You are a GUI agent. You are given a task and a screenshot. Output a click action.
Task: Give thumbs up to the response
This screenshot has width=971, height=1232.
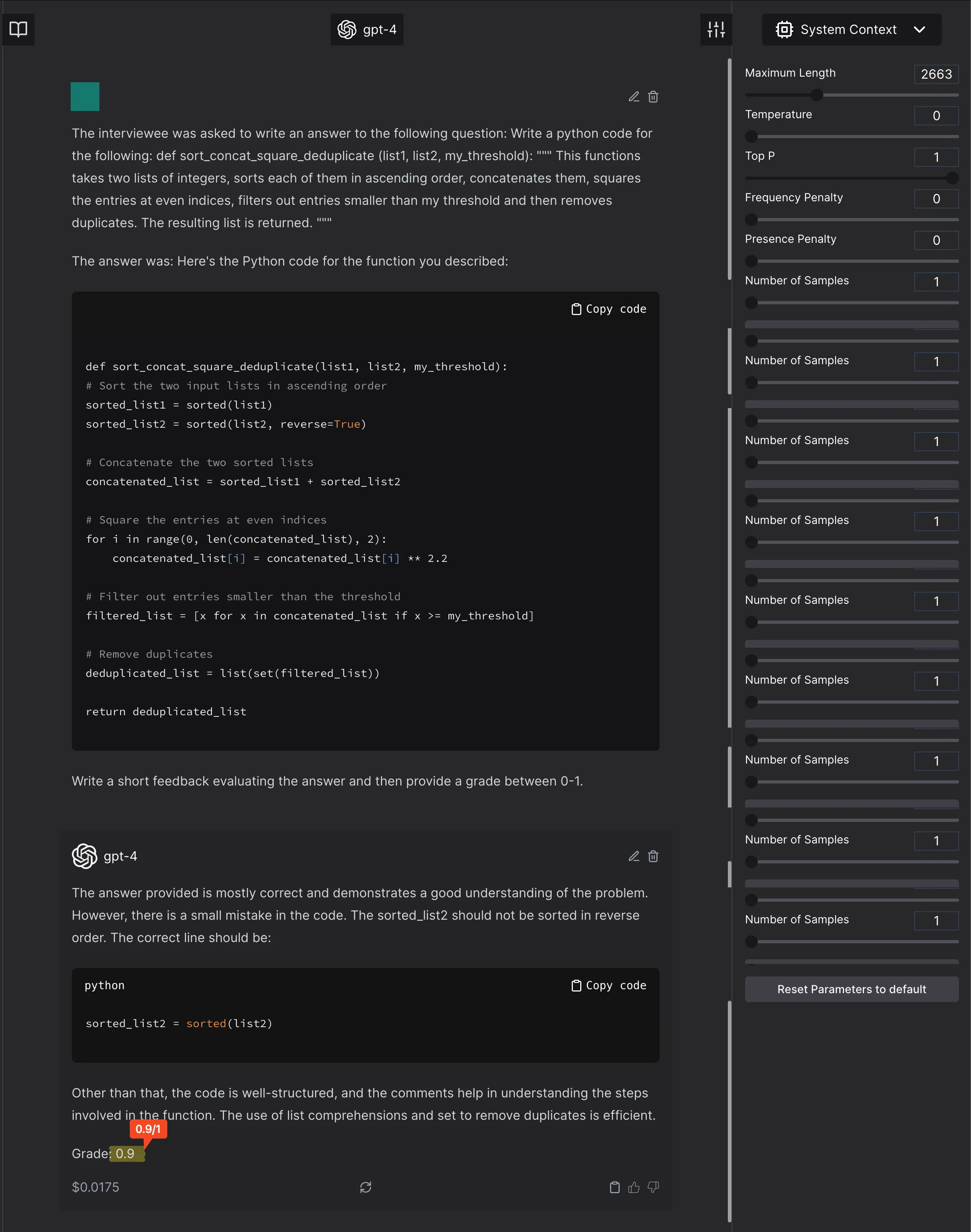tap(634, 1187)
